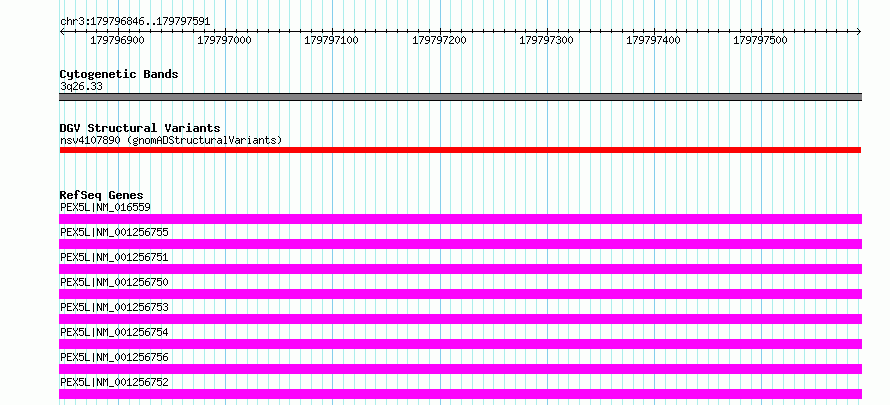The width and height of the screenshot is (890, 405).
Task: Open the PEX5L|NM_001256751 transcript label
Action: [114, 258]
